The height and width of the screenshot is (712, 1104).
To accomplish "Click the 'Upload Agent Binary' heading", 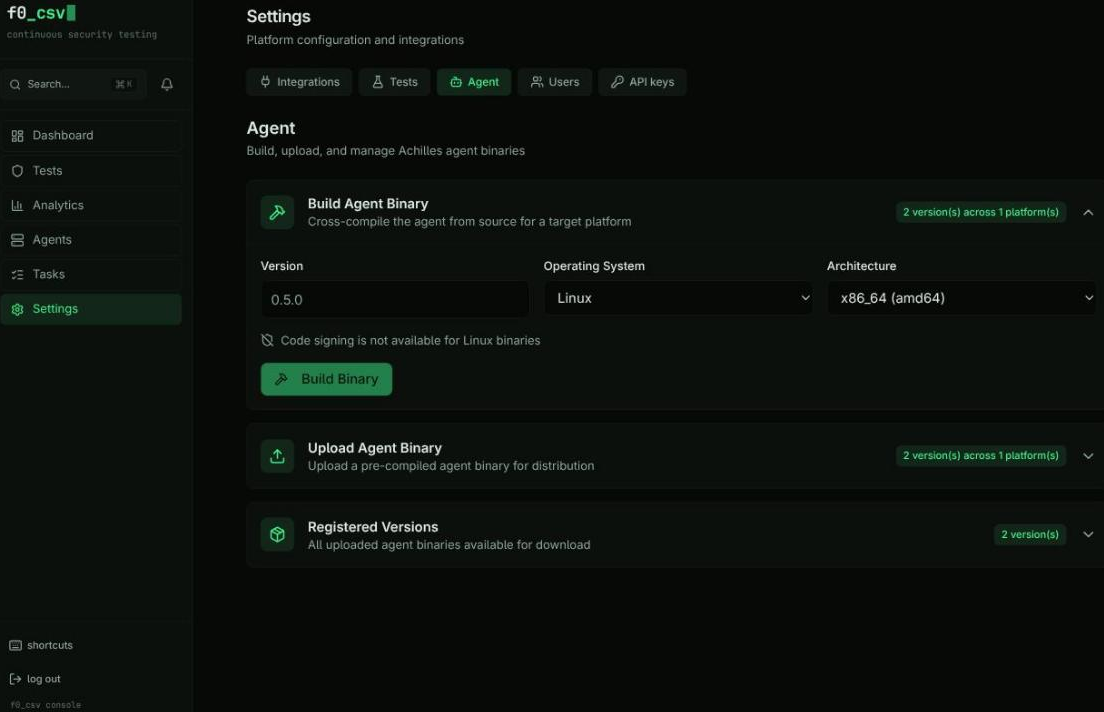I will 375,448.
